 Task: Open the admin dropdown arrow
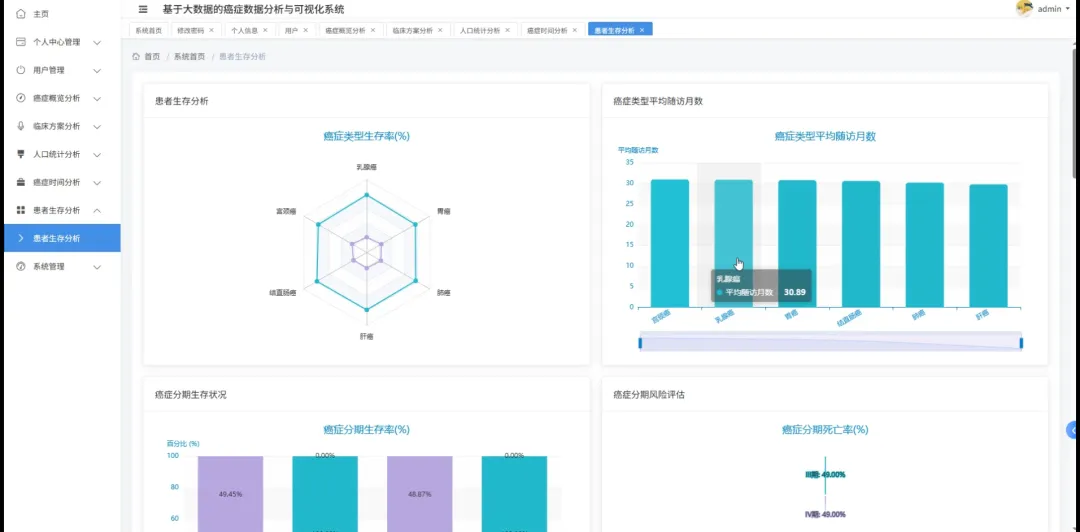(1068, 10)
